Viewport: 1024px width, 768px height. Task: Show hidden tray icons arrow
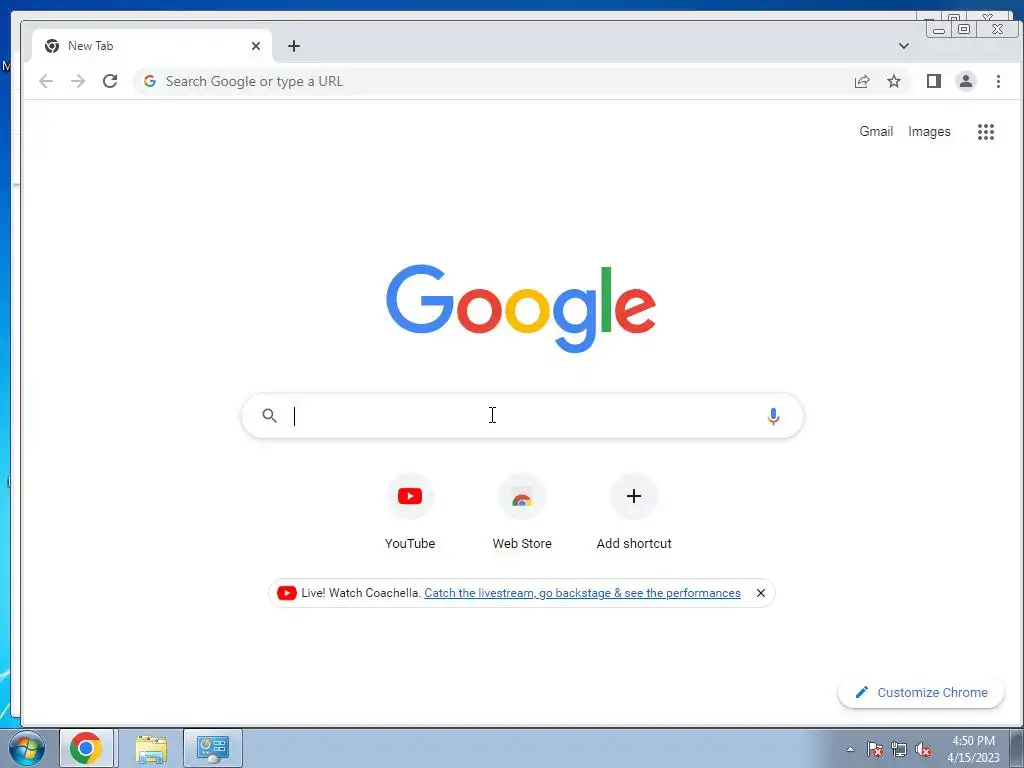click(x=850, y=749)
